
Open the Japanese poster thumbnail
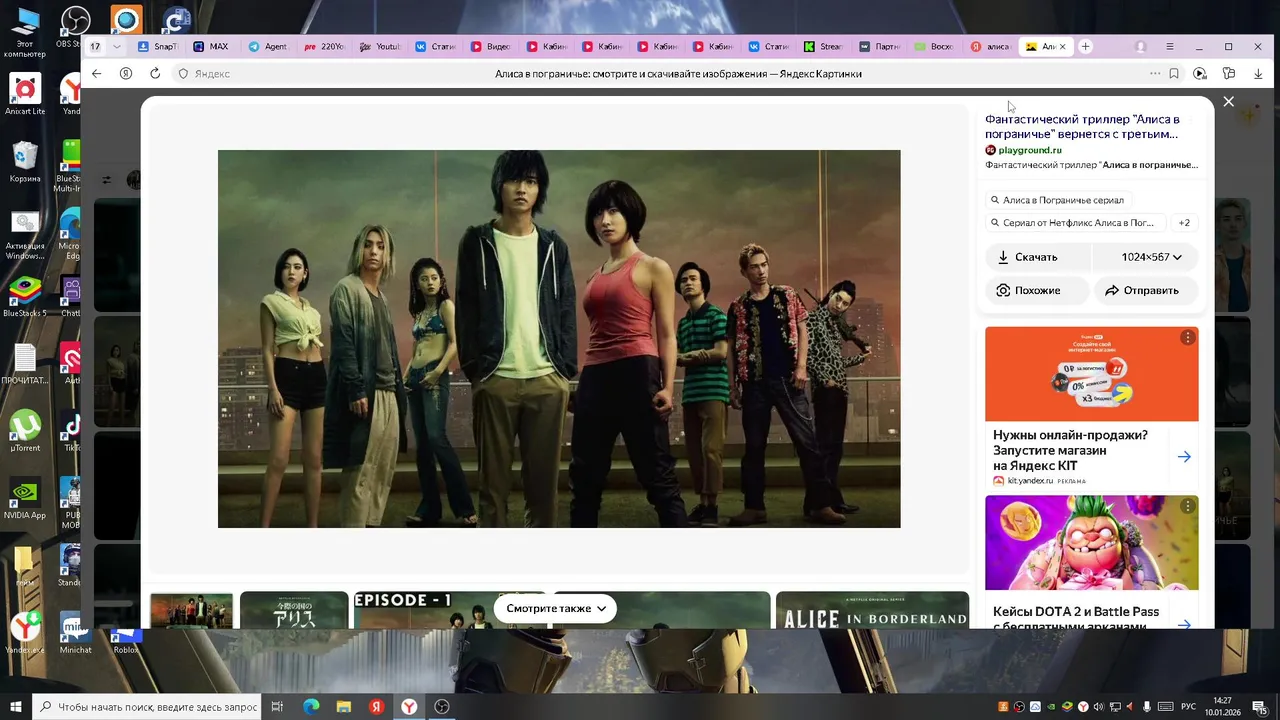(x=294, y=610)
